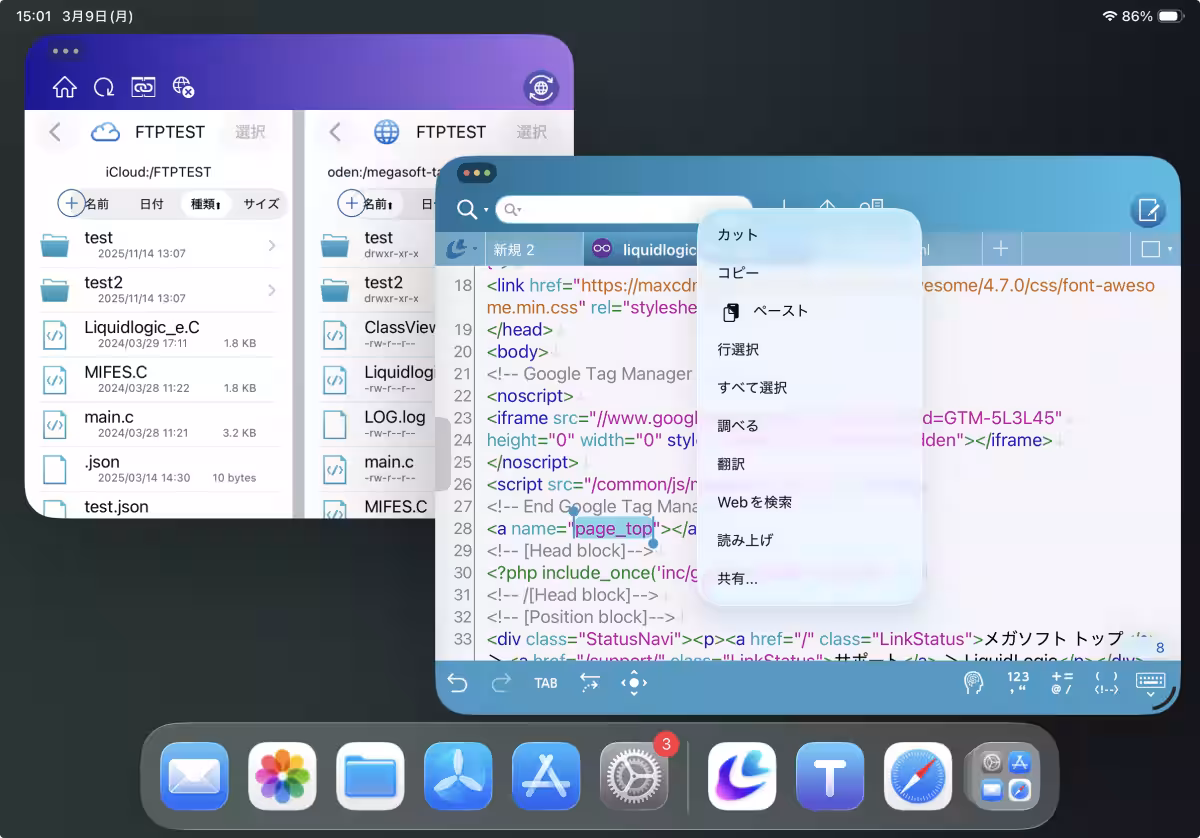Sort the iCloud list by 種類
This screenshot has height=838, width=1200.
[205, 204]
